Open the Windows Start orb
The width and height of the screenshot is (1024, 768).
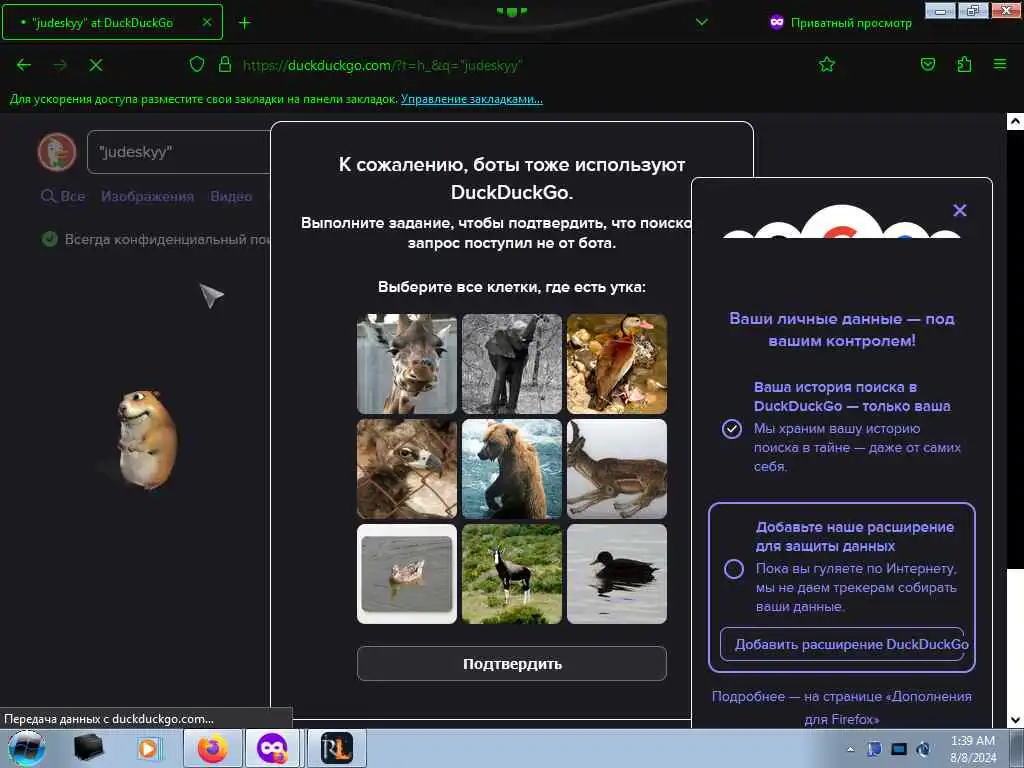tap(27, 748)
